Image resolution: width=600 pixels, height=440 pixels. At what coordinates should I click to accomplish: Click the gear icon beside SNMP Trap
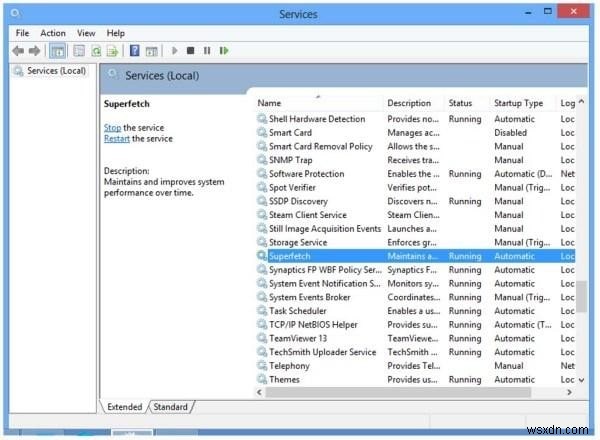tap(262, 160)
